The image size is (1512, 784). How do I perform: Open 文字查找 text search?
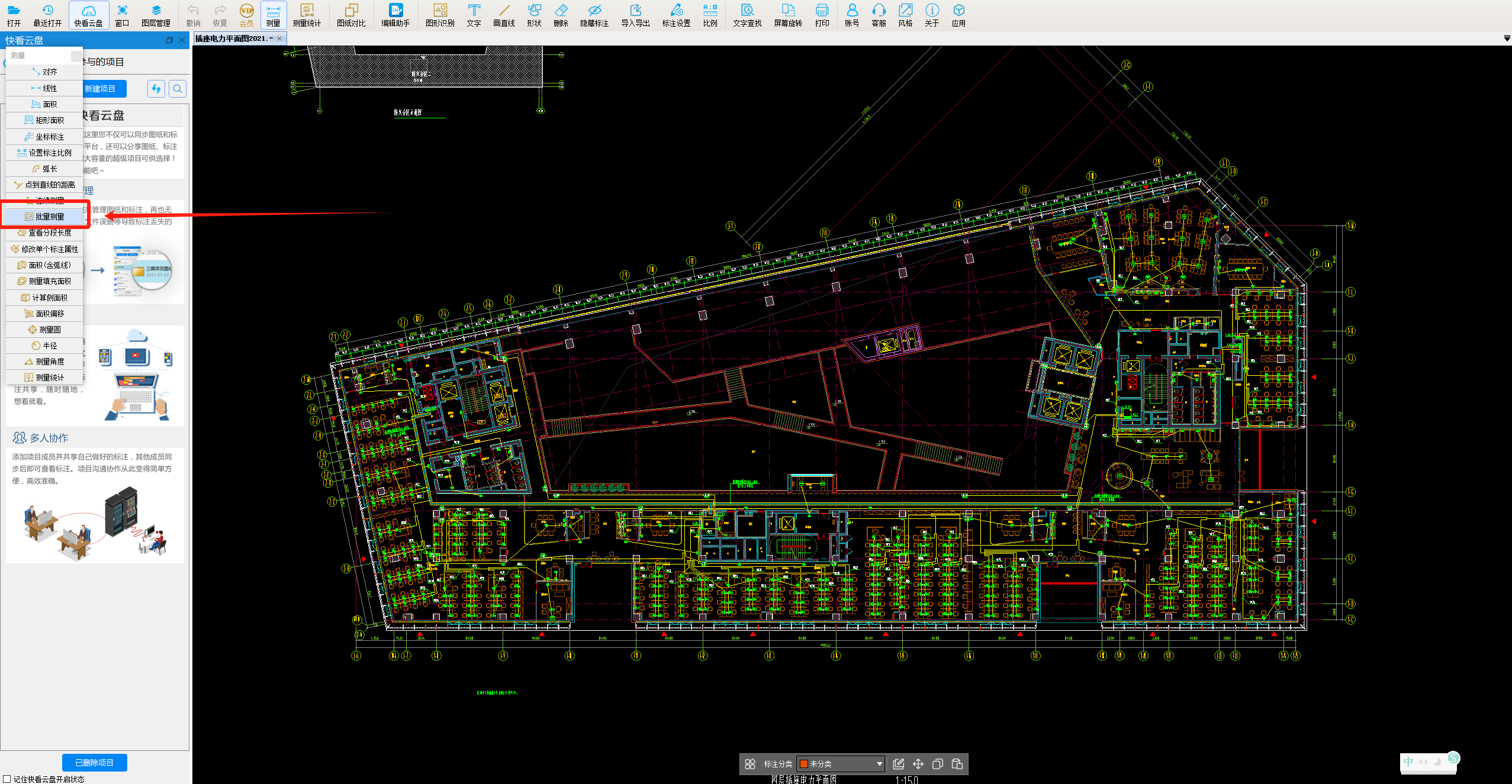[747, 15]
